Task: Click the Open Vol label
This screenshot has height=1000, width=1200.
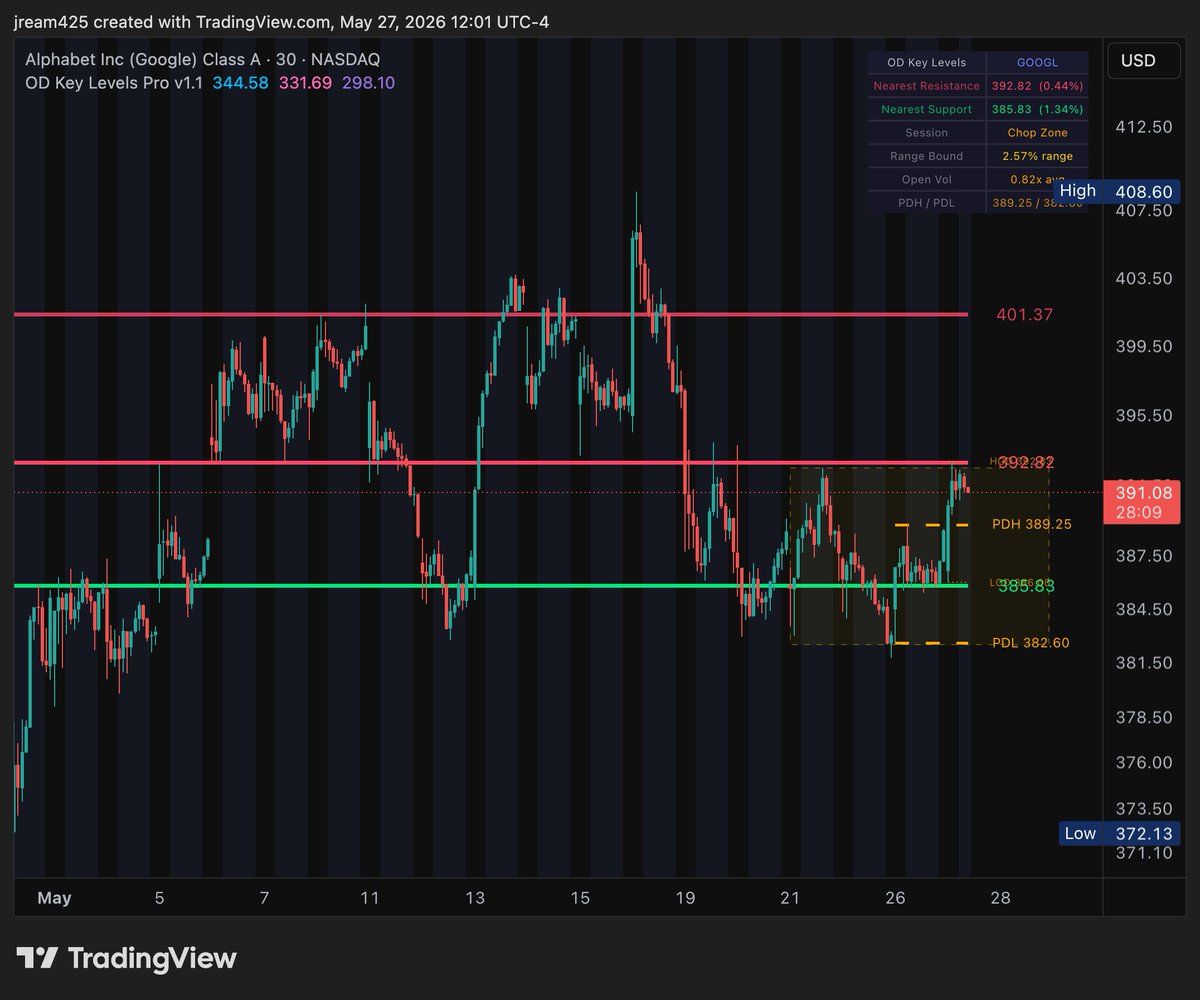Action: 927,180
